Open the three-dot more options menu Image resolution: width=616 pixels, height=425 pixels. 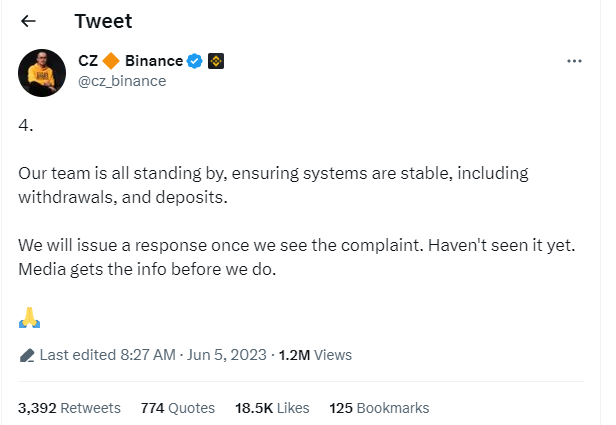click(x=574, y=61)
